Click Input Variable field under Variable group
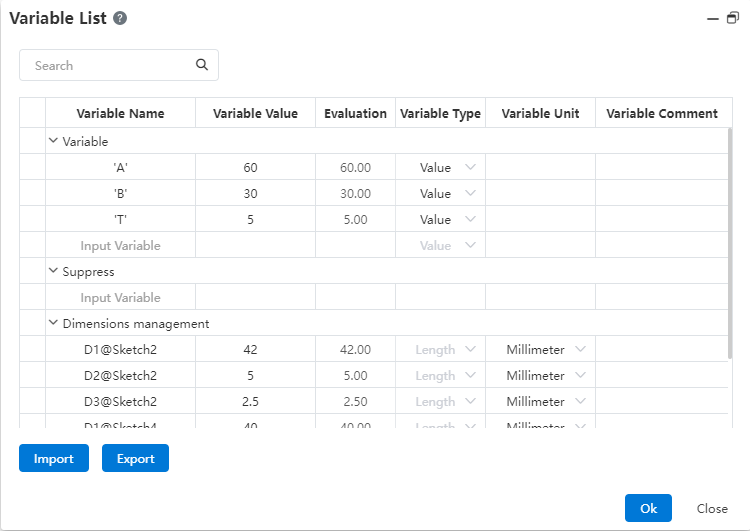This screenshot has height=531, width=750. pyautogui.click(x=121, y=245)
